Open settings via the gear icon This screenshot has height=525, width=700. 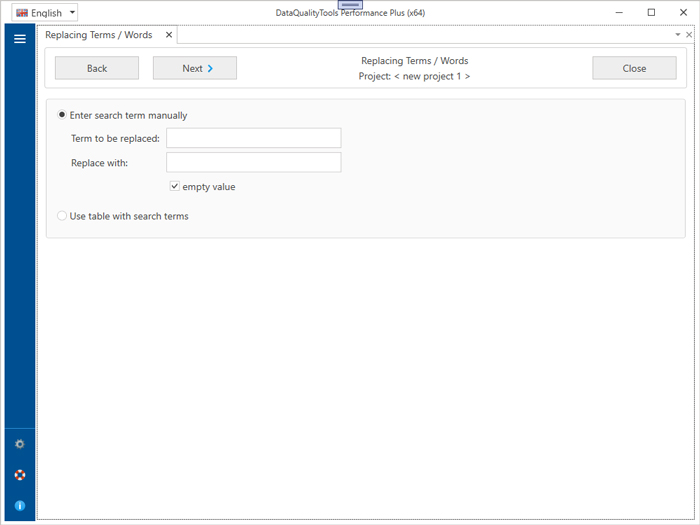pyautogui.click(x=19, y=444)
